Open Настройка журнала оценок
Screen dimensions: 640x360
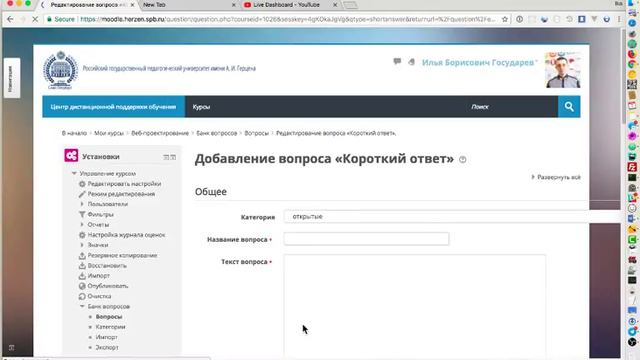pyautogui.click(x=127, y=235)
